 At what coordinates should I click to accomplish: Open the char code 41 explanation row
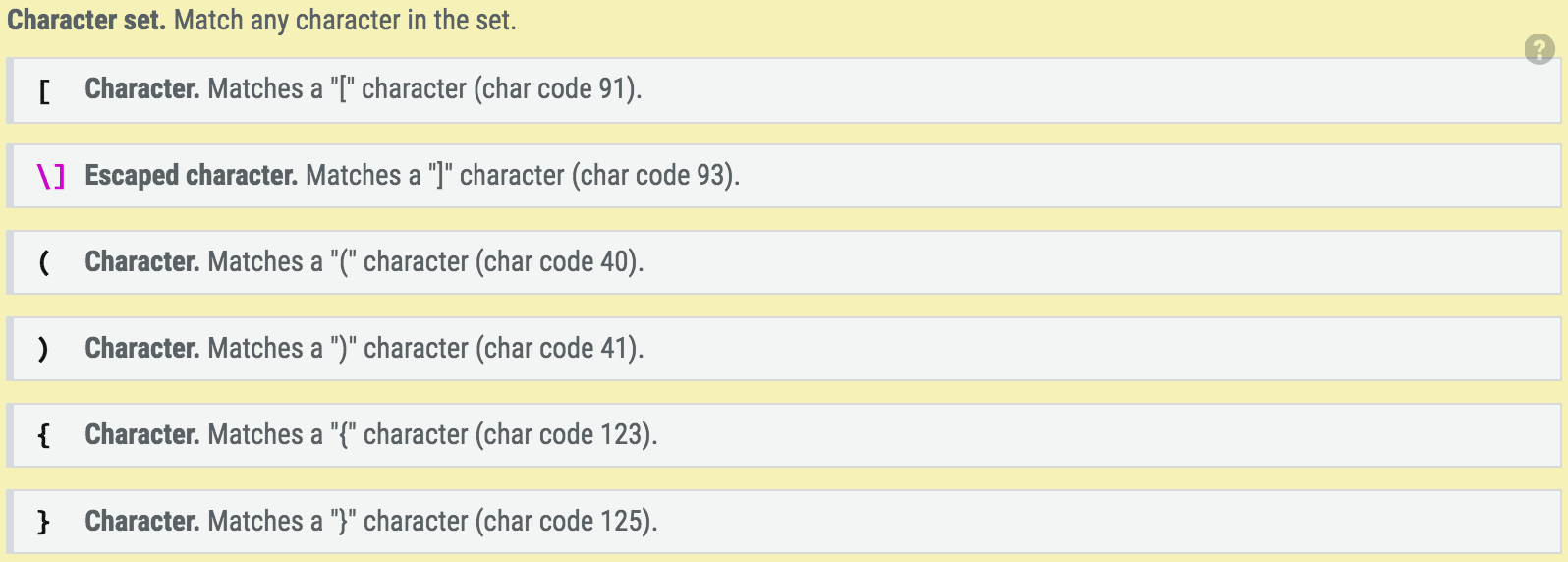coord(785,350)
